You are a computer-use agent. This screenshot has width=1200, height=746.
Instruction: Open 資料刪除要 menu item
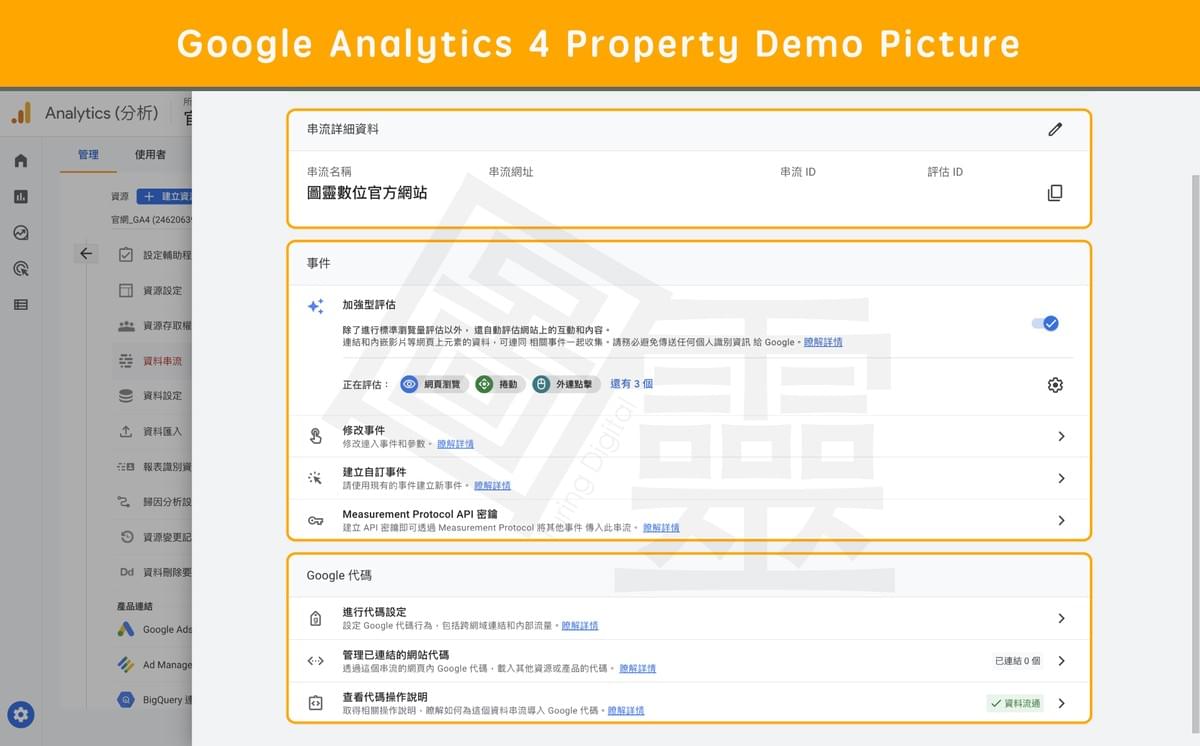(x=167, y=572)
